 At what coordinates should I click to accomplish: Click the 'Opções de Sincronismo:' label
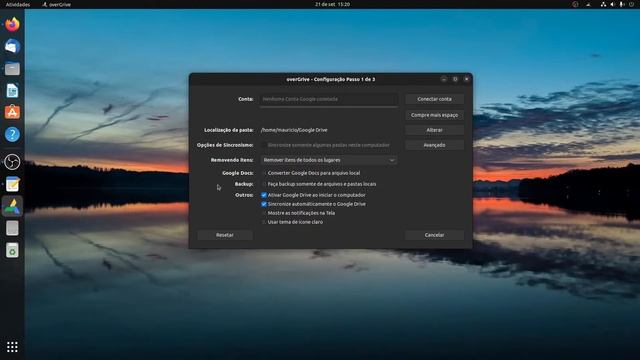click(225, 145)
